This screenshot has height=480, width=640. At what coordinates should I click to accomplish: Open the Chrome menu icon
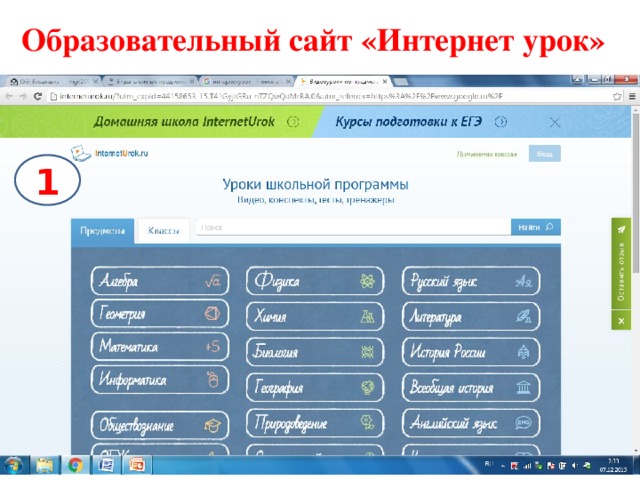click(x=632, y=97)
